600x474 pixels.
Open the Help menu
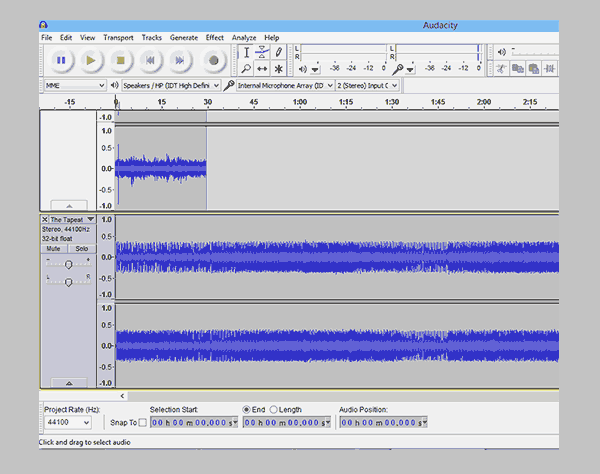pos(272,38)
